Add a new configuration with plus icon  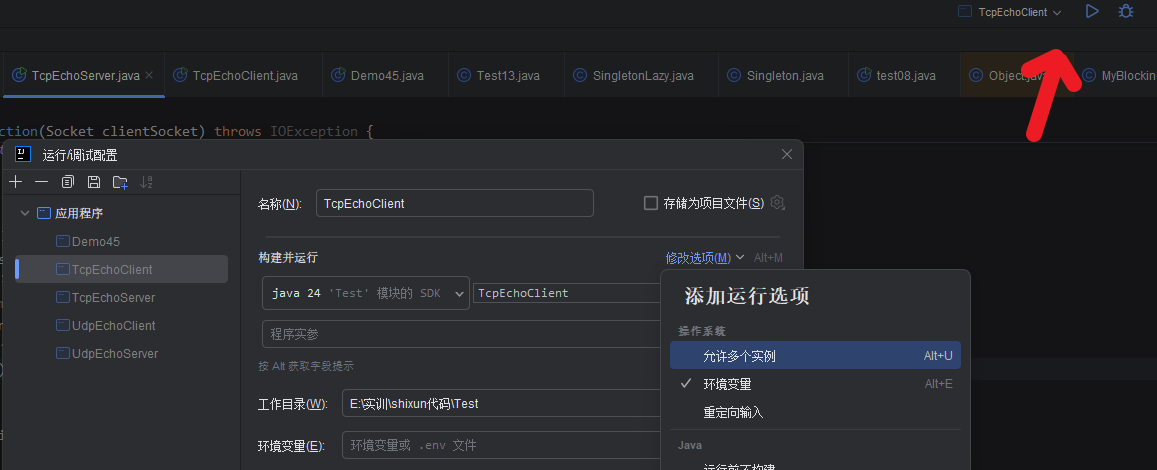click(x=15, y=182)
